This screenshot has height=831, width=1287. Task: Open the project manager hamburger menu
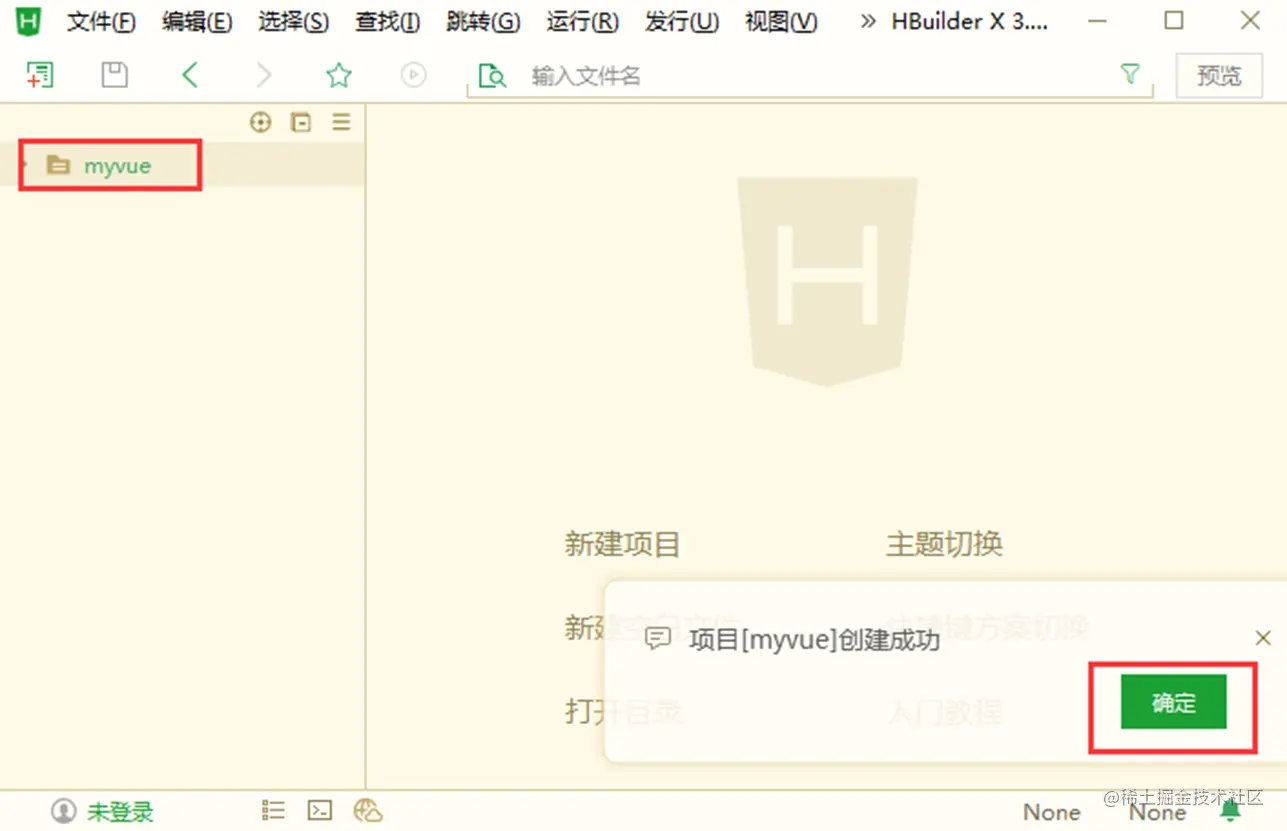click(342, 122)
